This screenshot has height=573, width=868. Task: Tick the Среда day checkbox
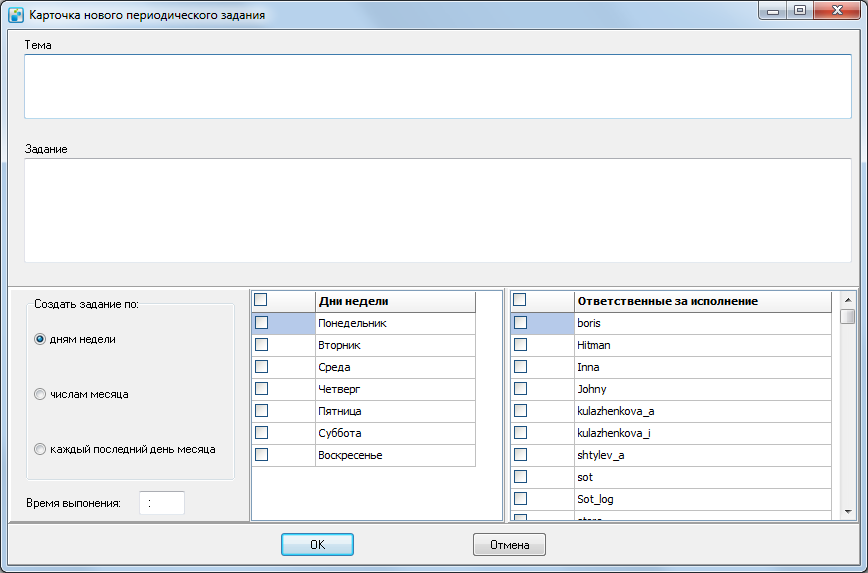point(261,366)
